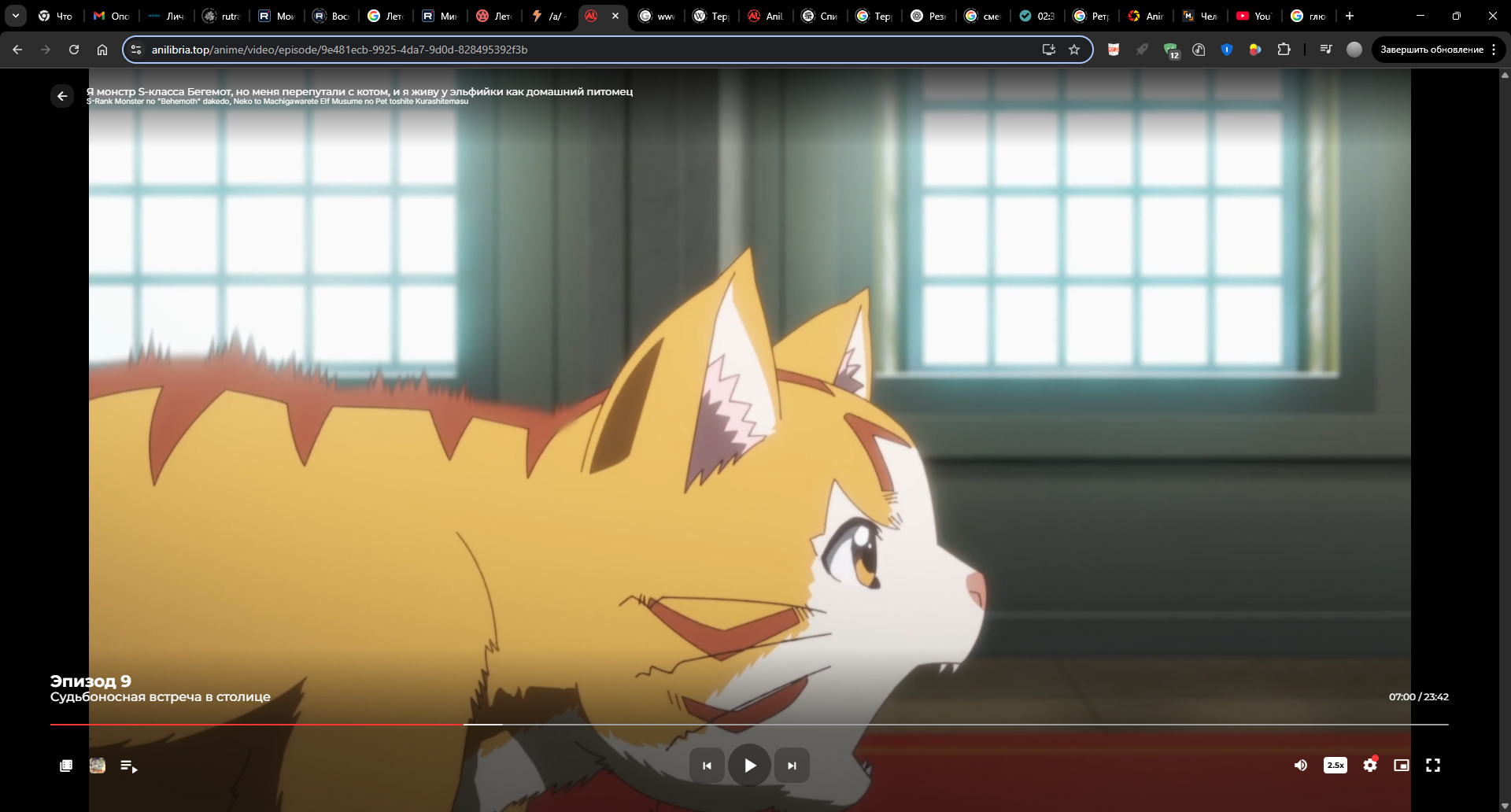1511x812 pixels.
Task: Click the Russian anime title at top
Action: 360,91
